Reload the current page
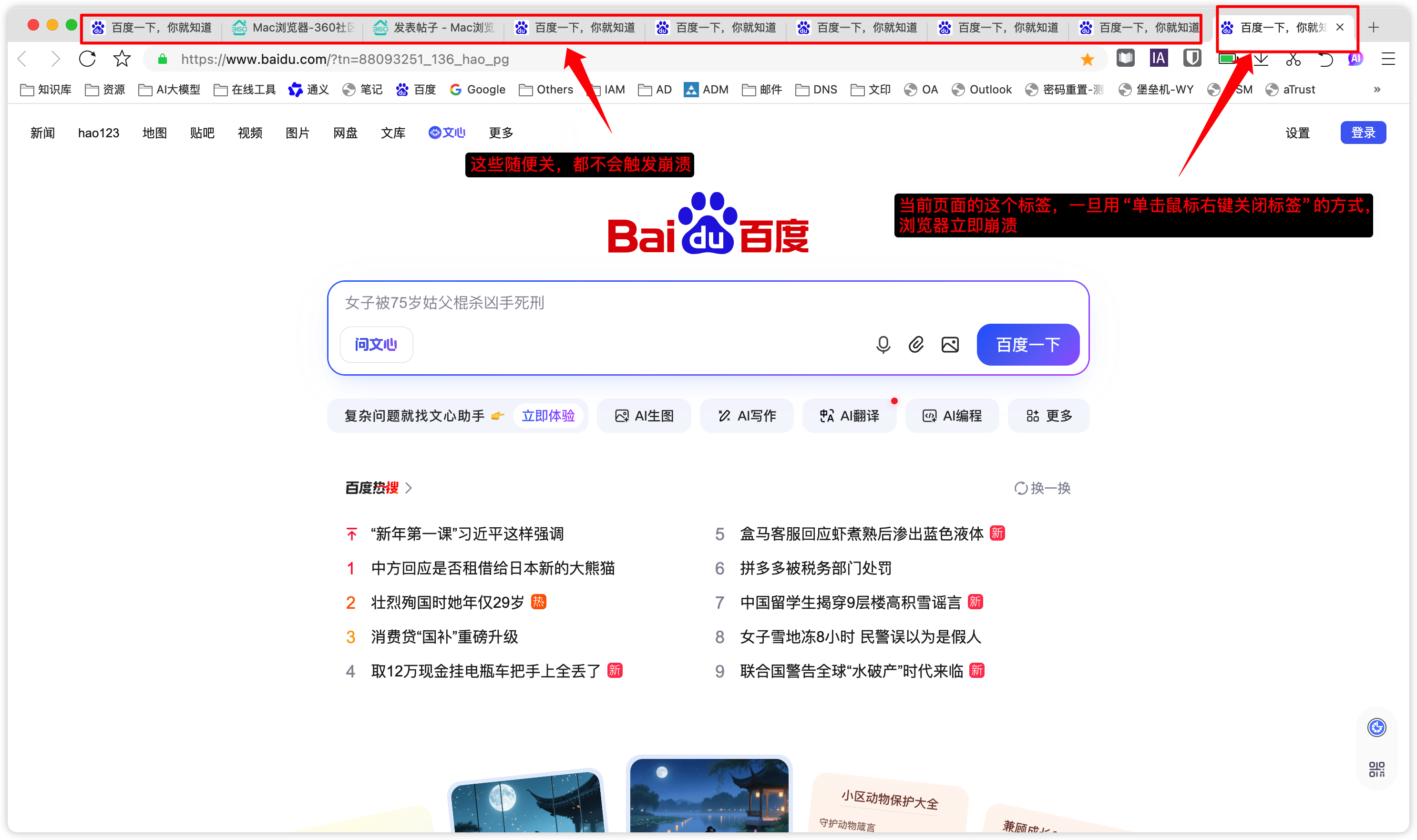Viewport: 1417px width, 840px height. (x=87, y=59)
